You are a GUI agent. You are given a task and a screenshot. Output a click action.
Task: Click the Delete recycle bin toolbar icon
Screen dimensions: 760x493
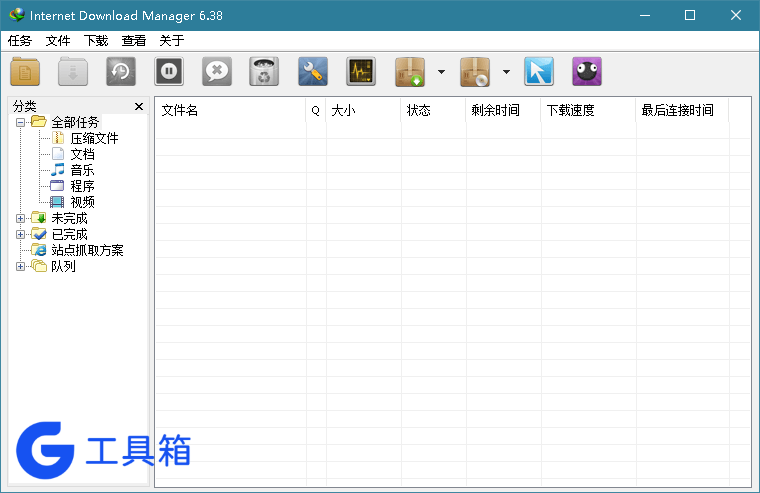tap(264, 72)
